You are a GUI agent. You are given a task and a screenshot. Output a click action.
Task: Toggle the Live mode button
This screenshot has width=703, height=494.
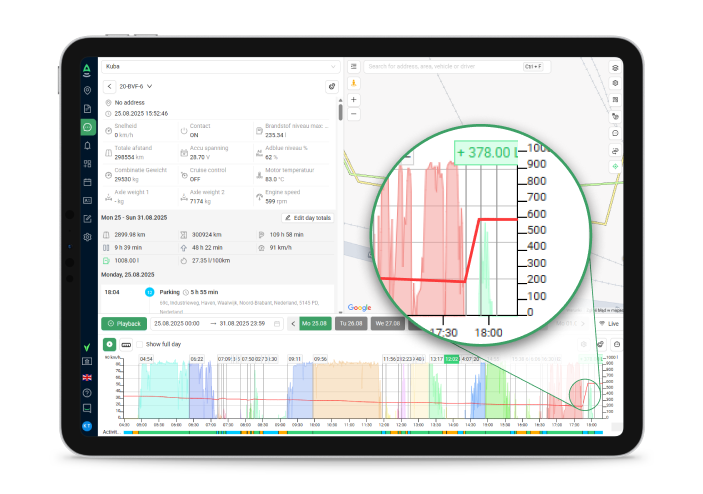pyautogui.click(x=606, y=324)
